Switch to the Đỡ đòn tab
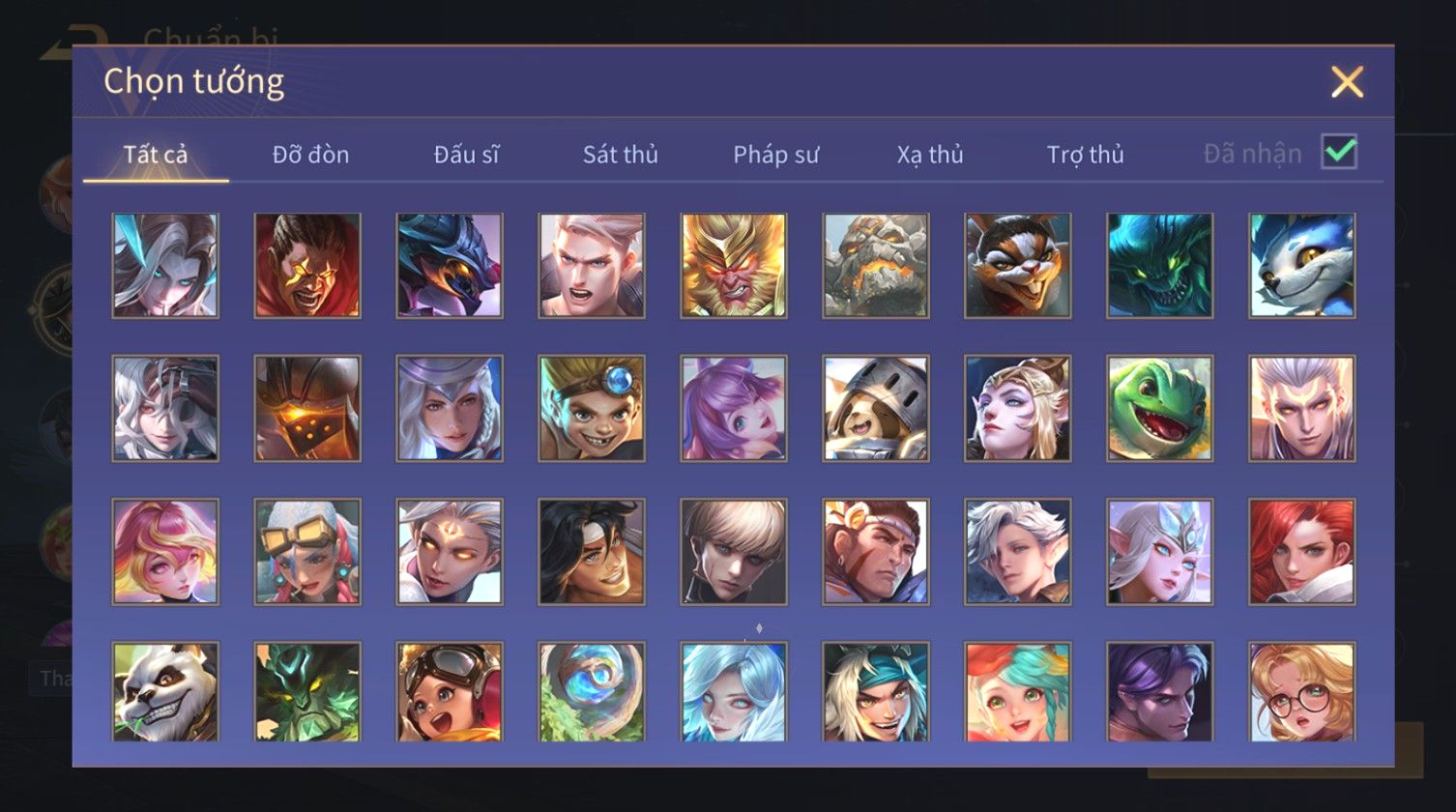Viewport: 1456px width, 812px height. (310, 155)
